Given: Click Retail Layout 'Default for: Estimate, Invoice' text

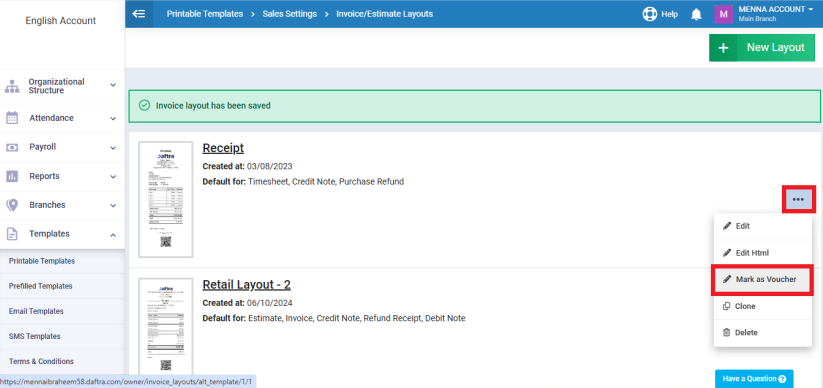Looking at the screenshot, I should [x=334, y=318].
